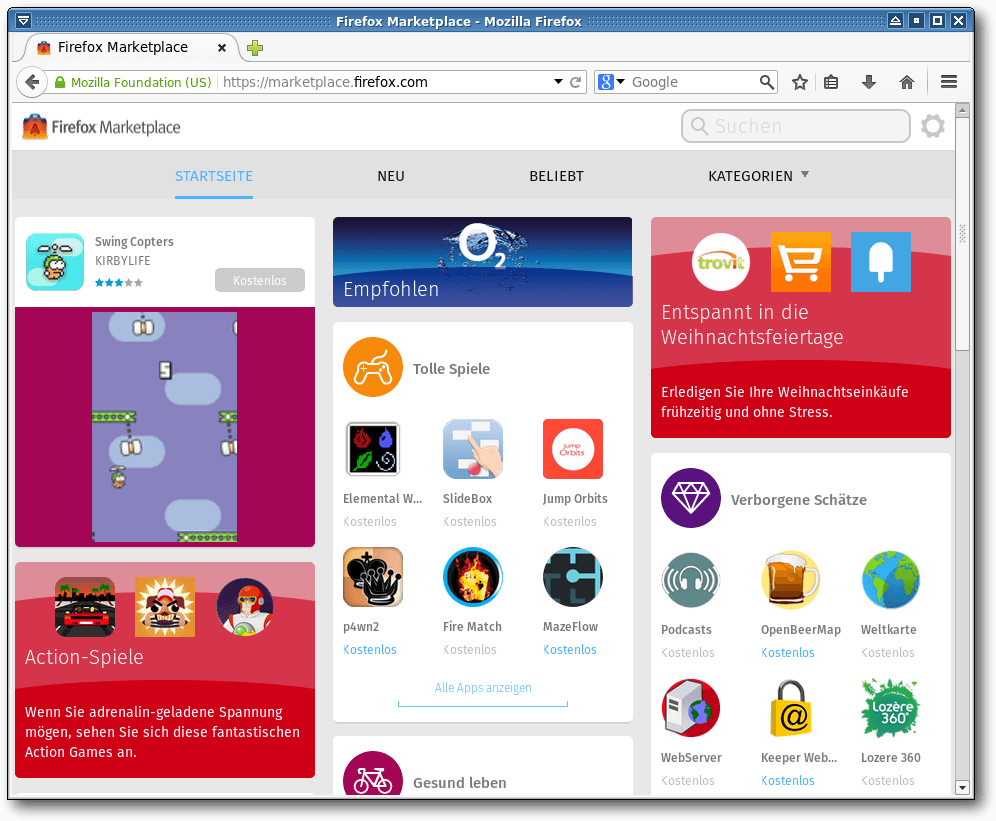Click the page scrollbar up arrow
Screen dimensions: 996x821
tap(962, 110)
